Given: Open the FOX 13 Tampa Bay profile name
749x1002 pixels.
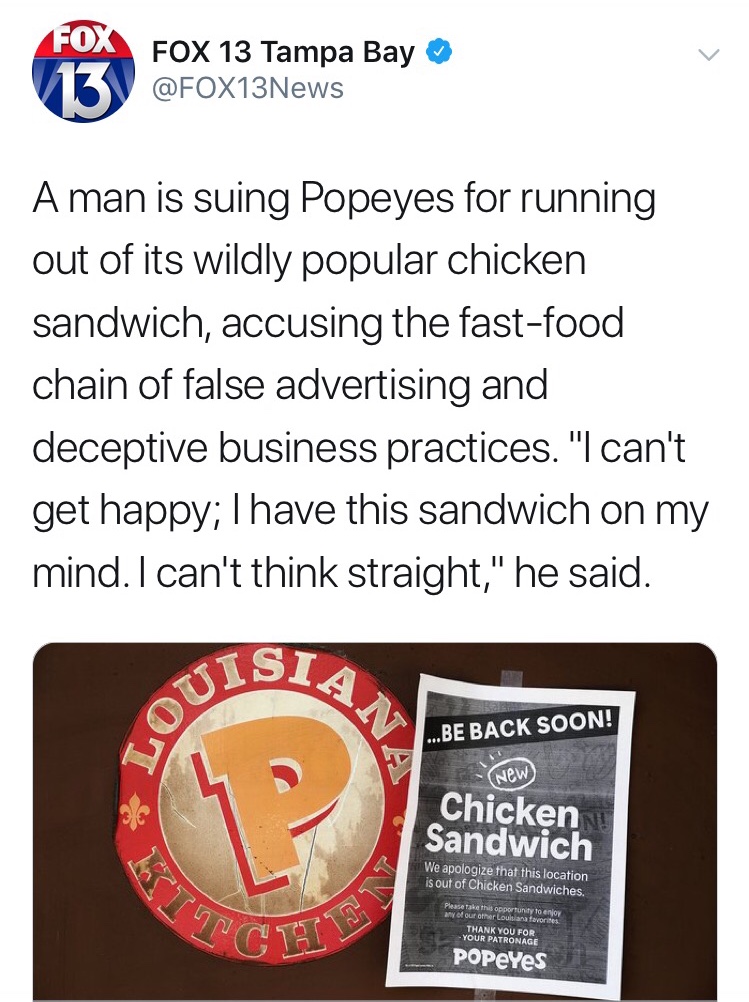Looking at the screenshot, I should point(283,52).
